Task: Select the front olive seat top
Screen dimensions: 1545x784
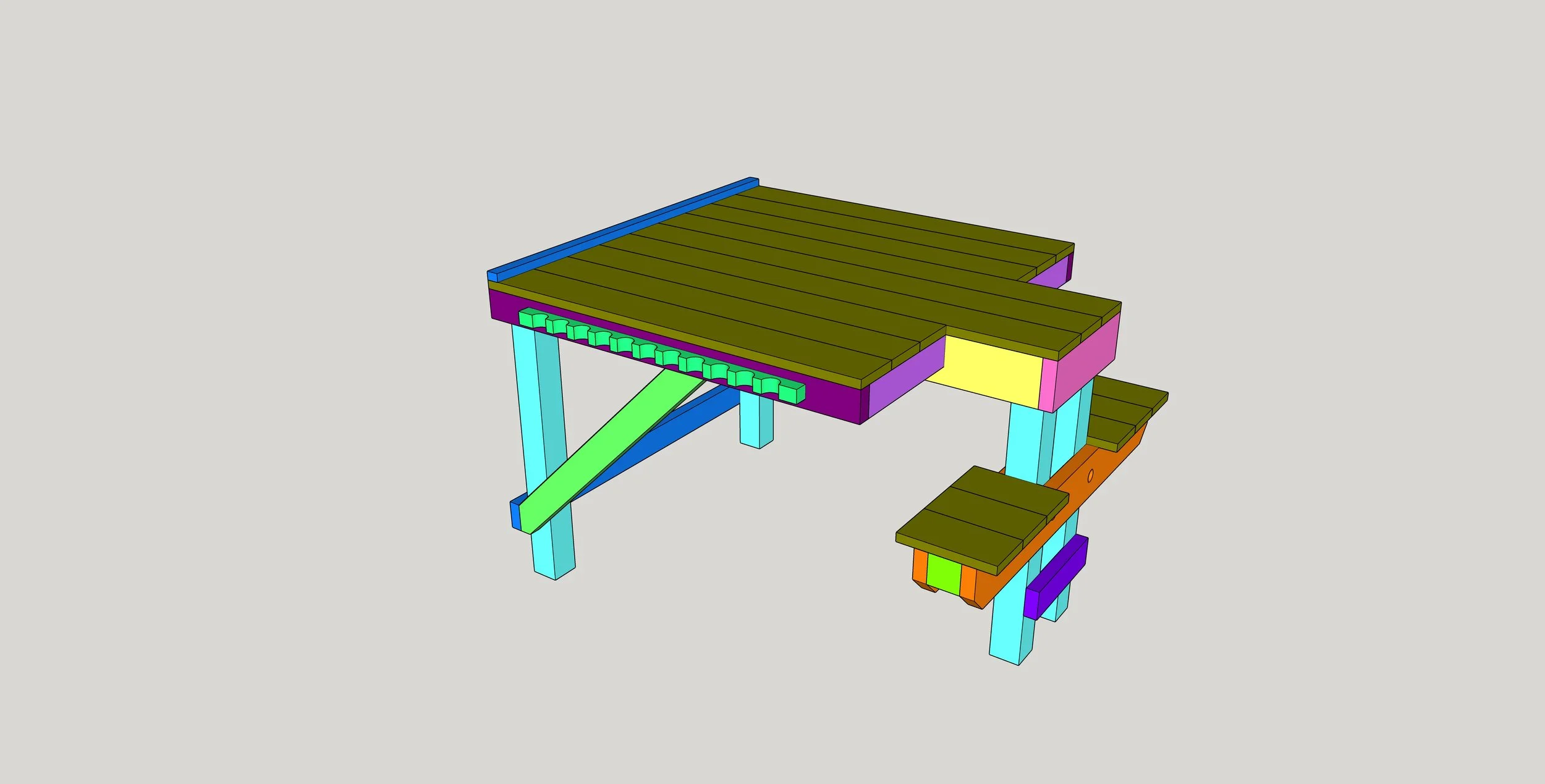Action: pyautogui.click(x=983, y=514)
